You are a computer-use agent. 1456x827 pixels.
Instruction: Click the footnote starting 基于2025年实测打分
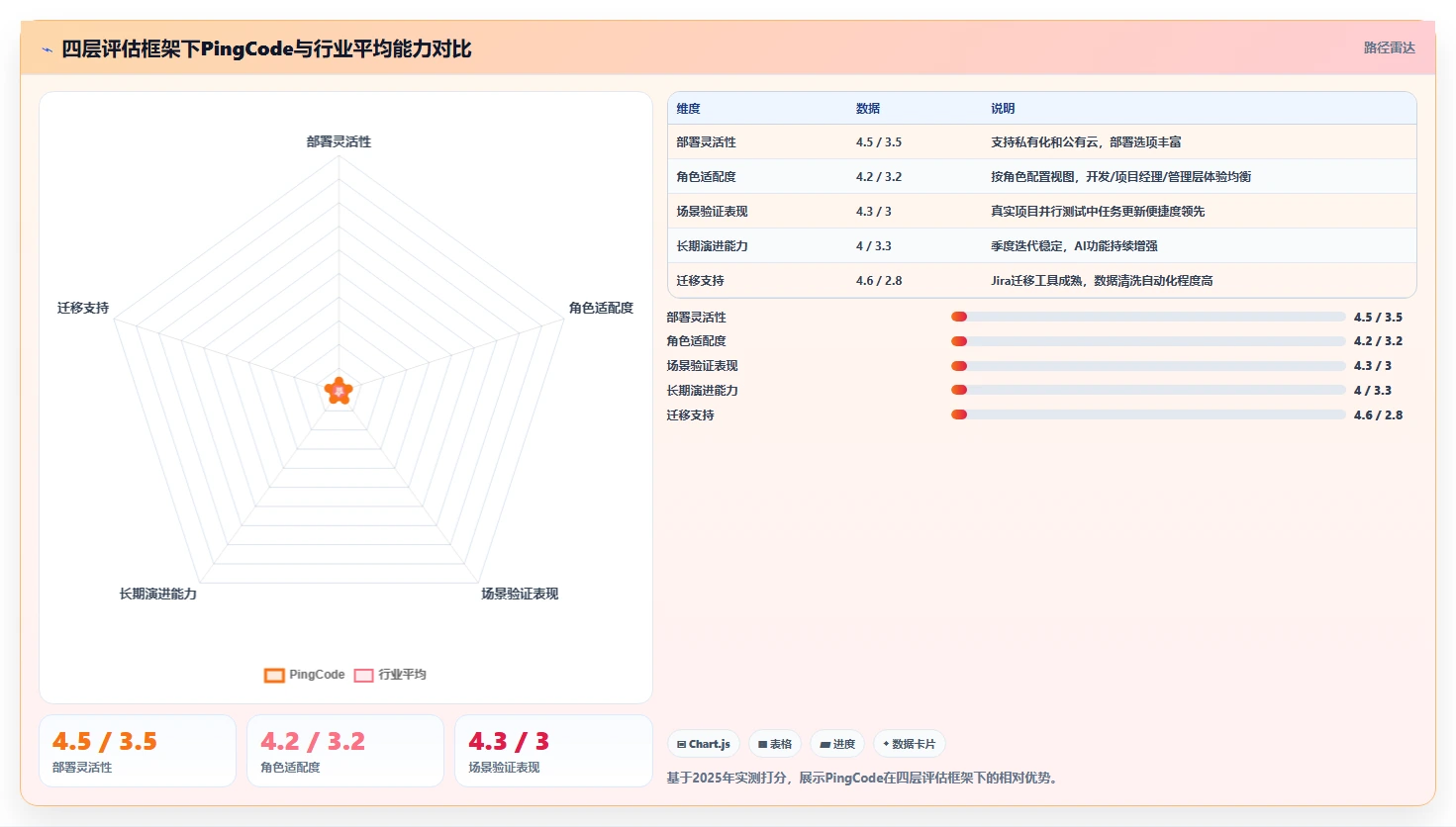click(x=863, y=779)
